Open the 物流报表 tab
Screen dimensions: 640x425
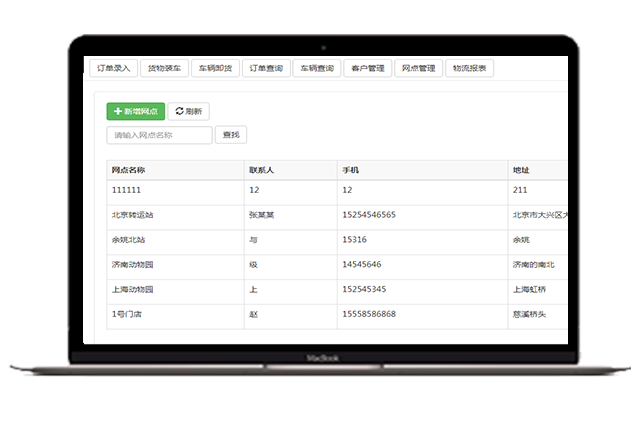coord(469,69)
